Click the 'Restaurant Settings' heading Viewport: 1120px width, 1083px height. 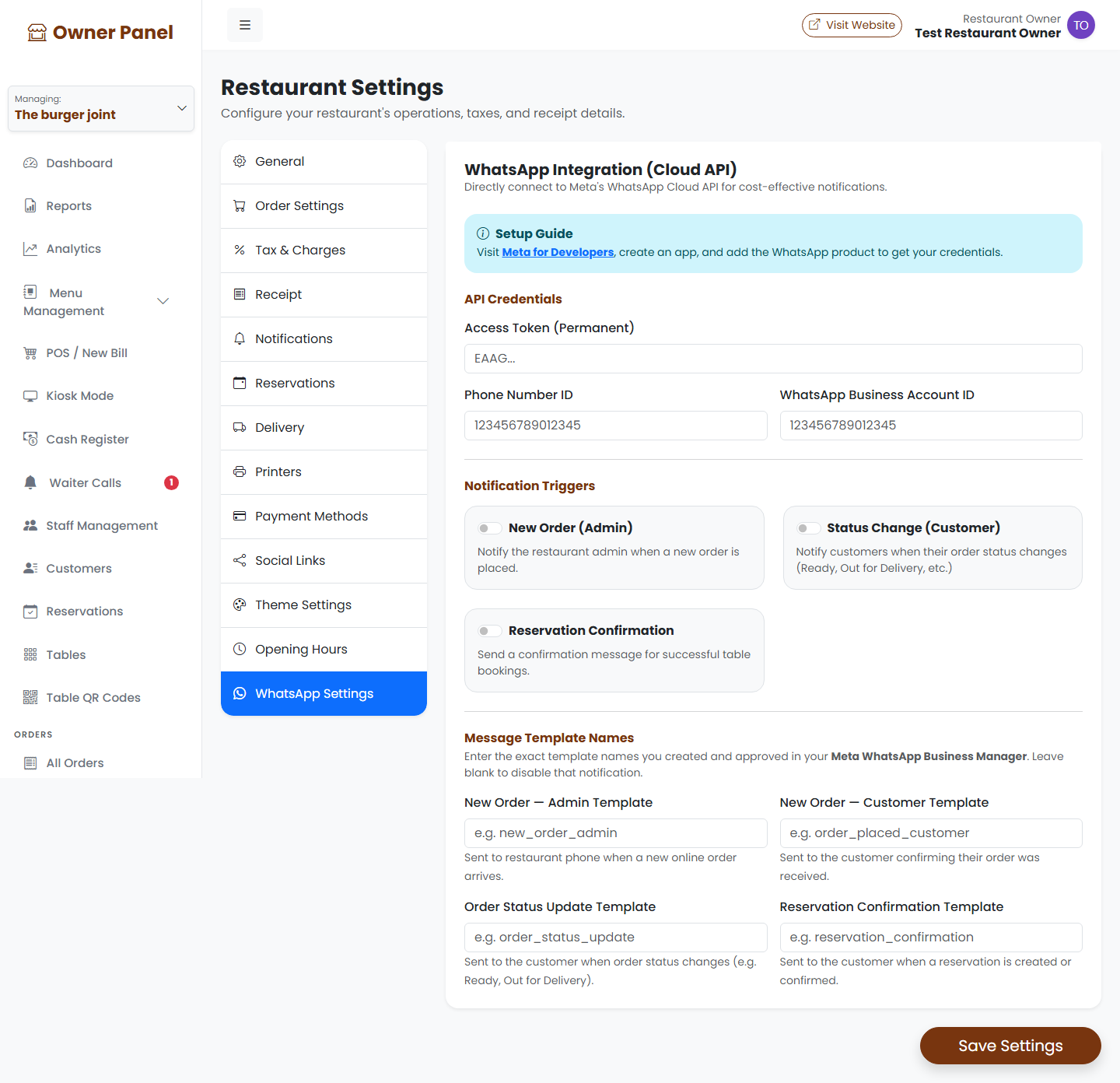point(332,87)
